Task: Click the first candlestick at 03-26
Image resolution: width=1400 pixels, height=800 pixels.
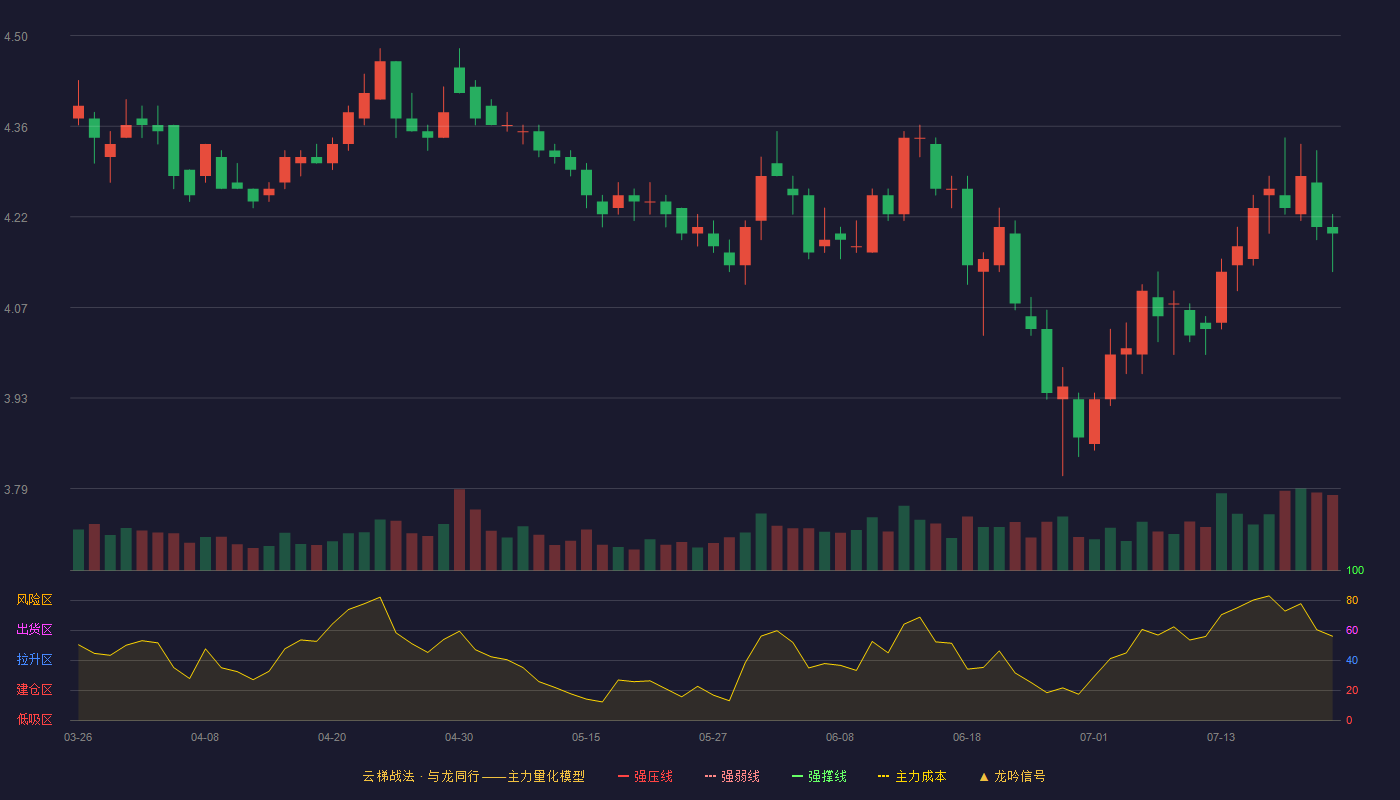Action: pos(78,112)
